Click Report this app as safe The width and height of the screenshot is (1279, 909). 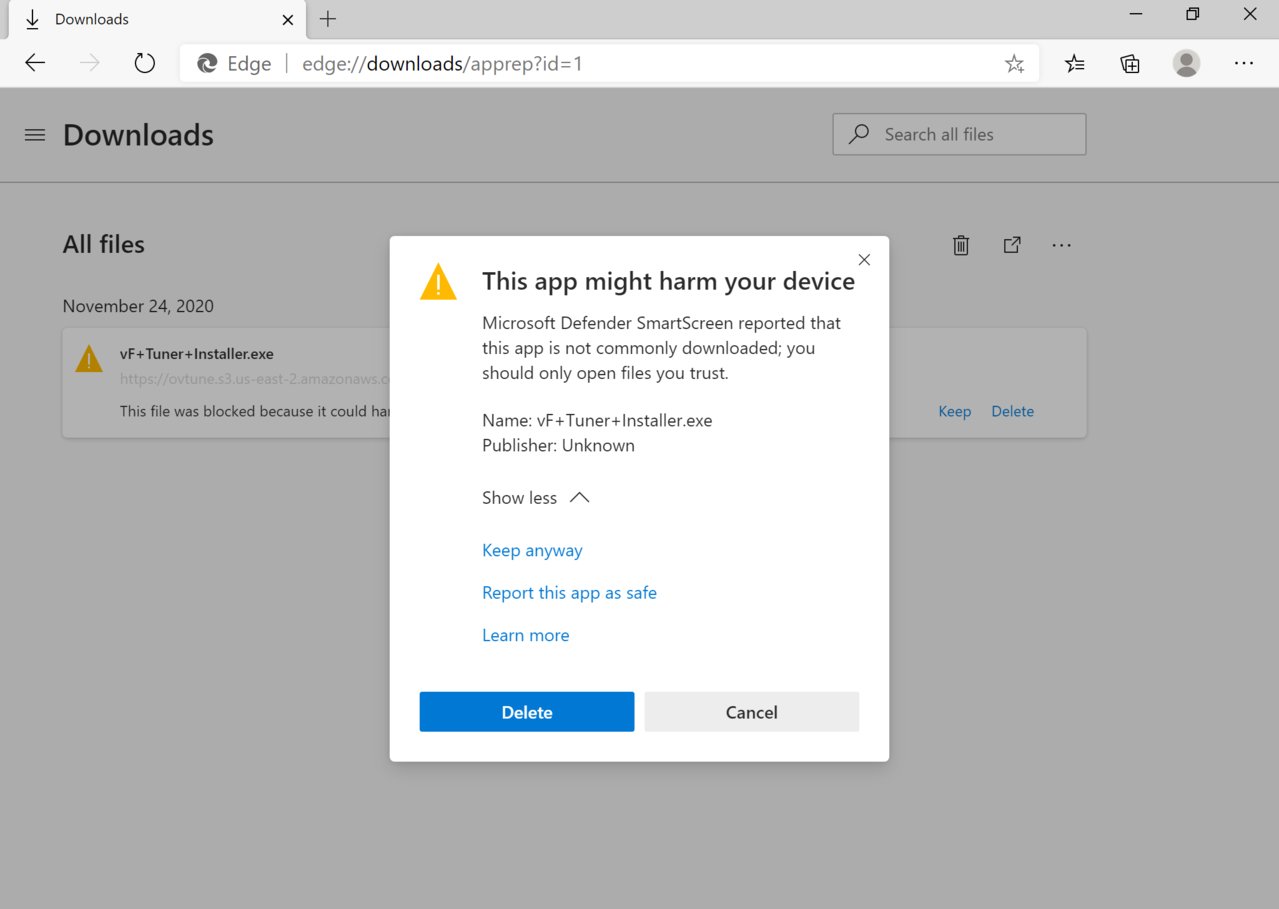(x=569, y=593)
